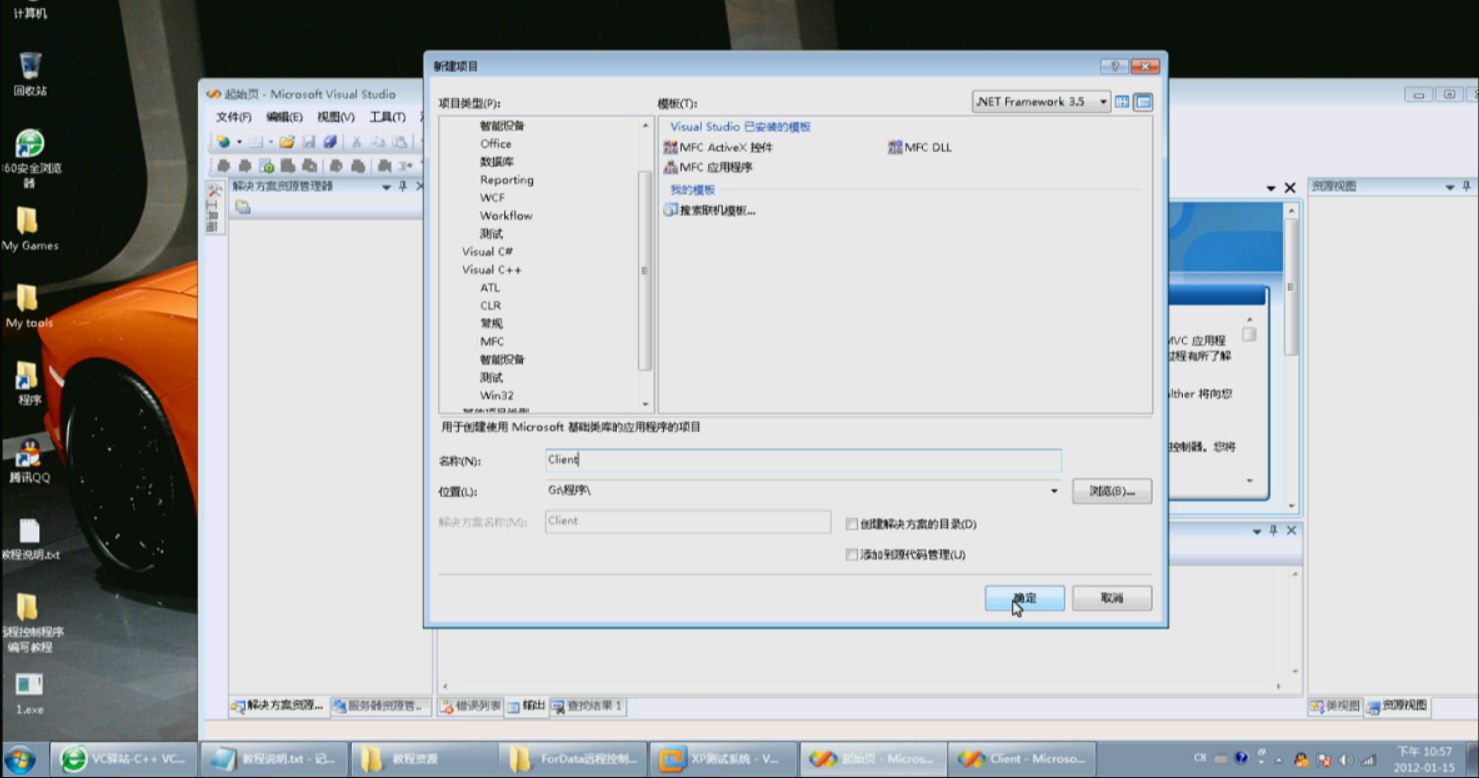Open the 编辑(E) menu
Screen dimensions: 1479x778
click(284, 117)
